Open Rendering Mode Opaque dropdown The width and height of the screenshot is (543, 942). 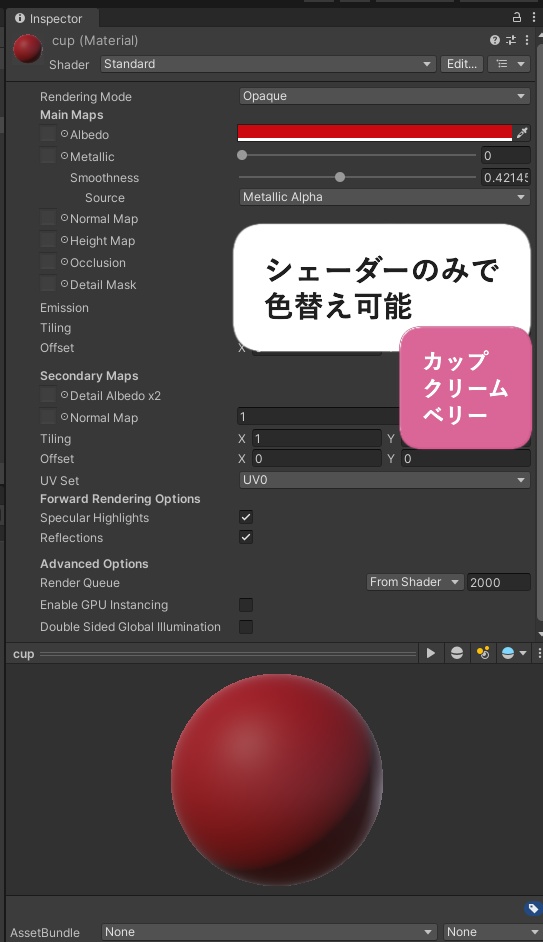click(384, 96)
